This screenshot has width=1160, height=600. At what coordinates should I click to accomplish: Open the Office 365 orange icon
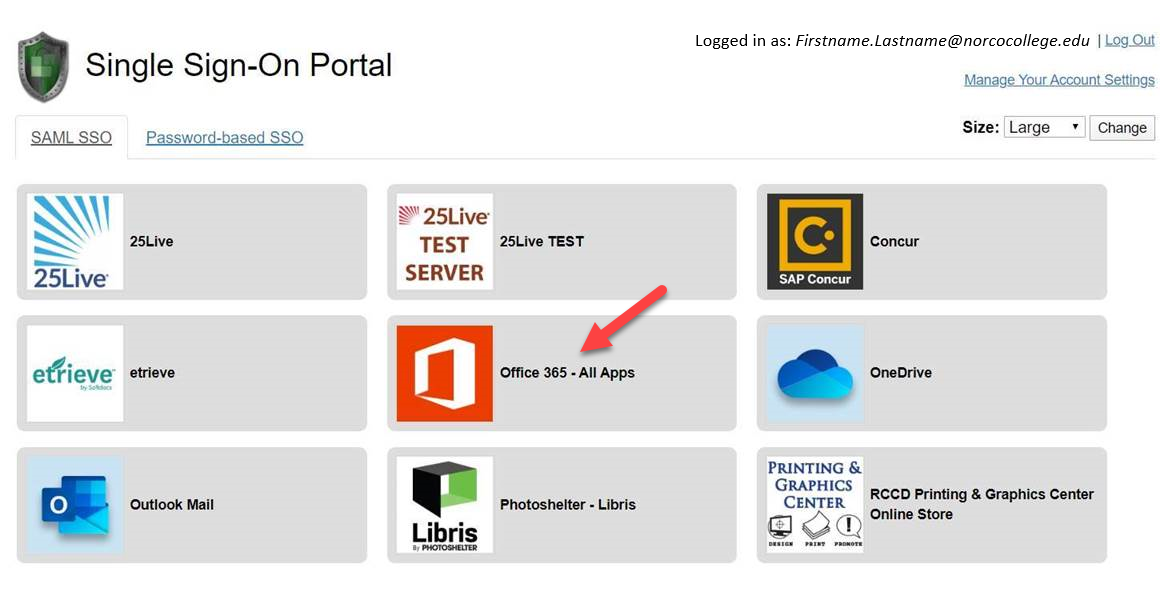click(445, 374)
